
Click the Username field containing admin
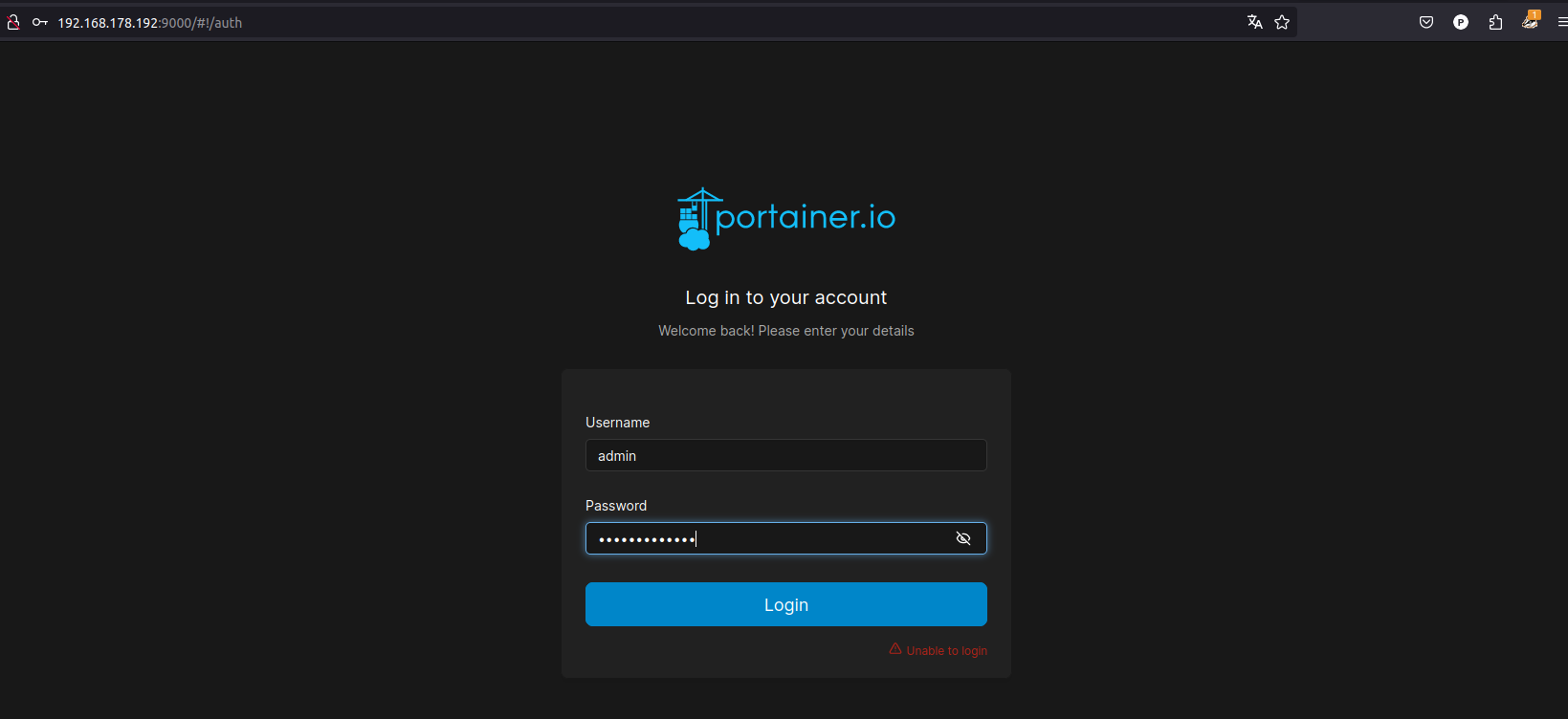pyautogui.click(x=785, y=455)
